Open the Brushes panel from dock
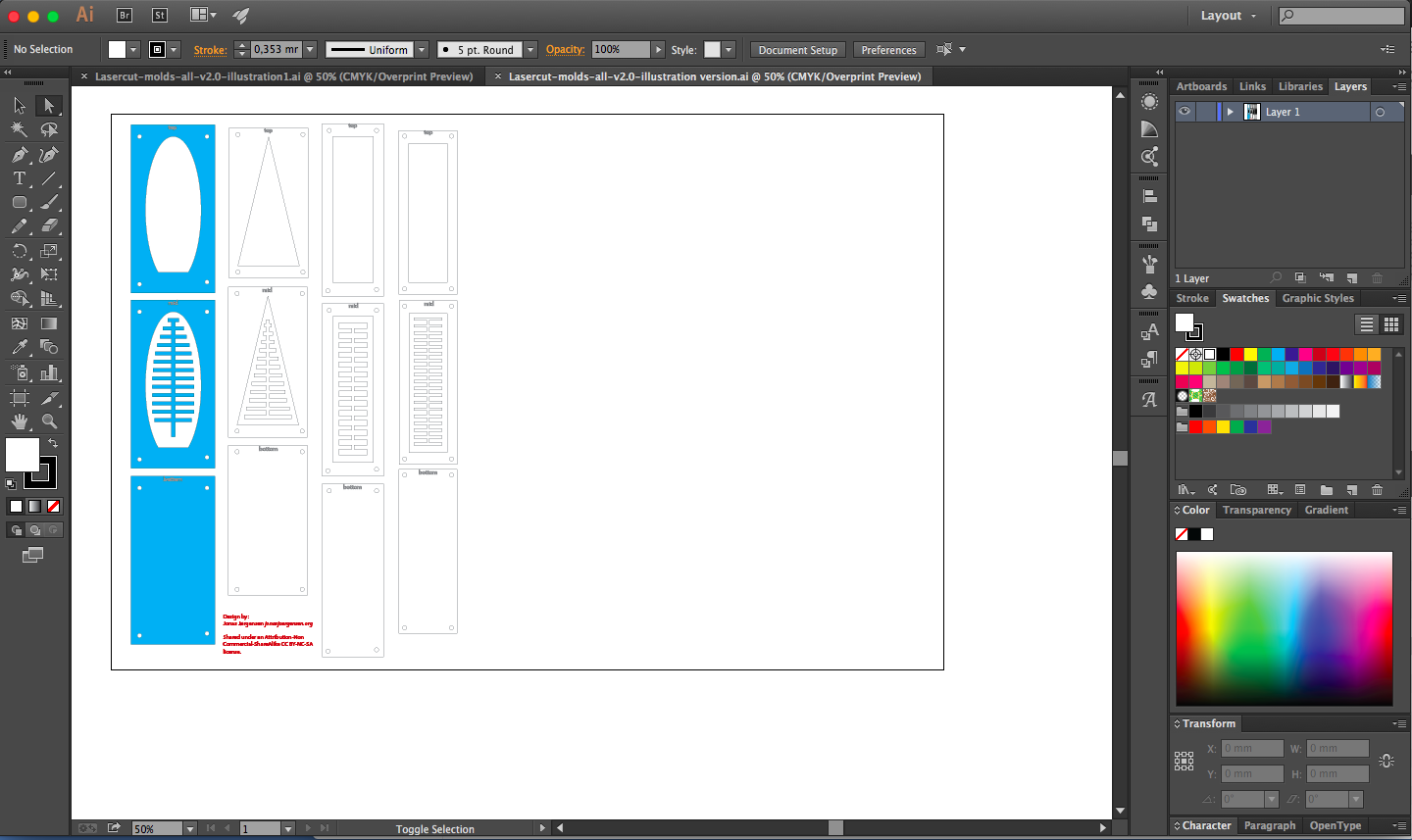 [1149, 264]
